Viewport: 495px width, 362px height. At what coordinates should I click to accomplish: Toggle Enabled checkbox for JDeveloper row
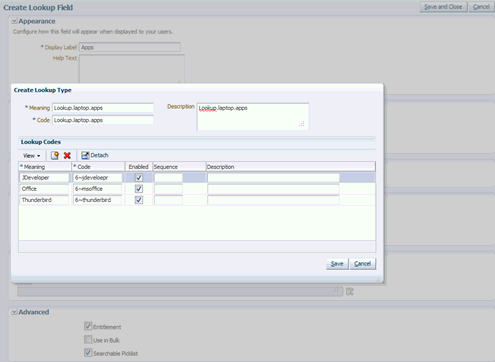(x=139, y=178)
